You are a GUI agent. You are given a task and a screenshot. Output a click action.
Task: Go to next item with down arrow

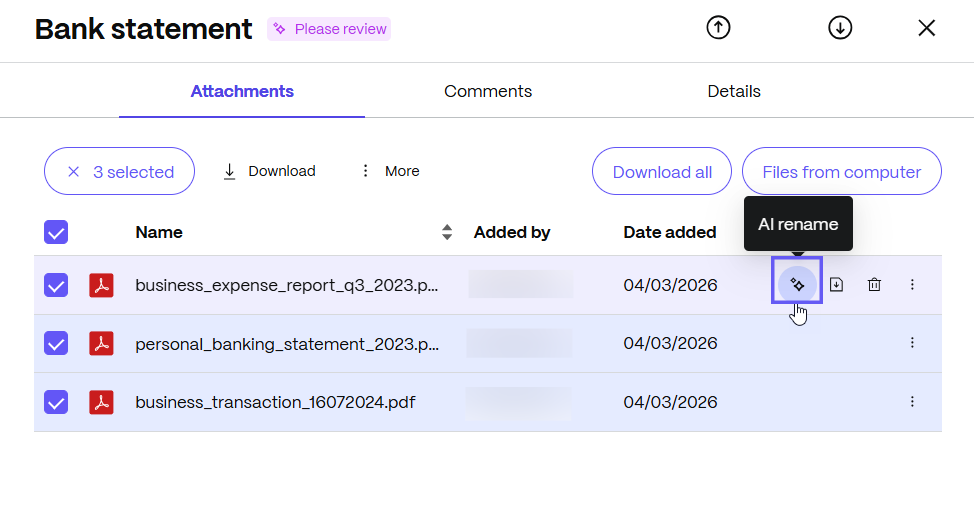click(x=840, y=29)
